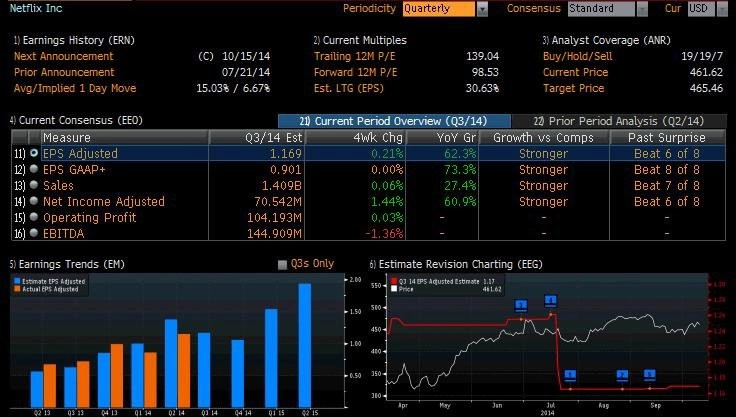Click the white Price legend swatch
This screenshot has width=736, height=417.
tap(394, 289)
